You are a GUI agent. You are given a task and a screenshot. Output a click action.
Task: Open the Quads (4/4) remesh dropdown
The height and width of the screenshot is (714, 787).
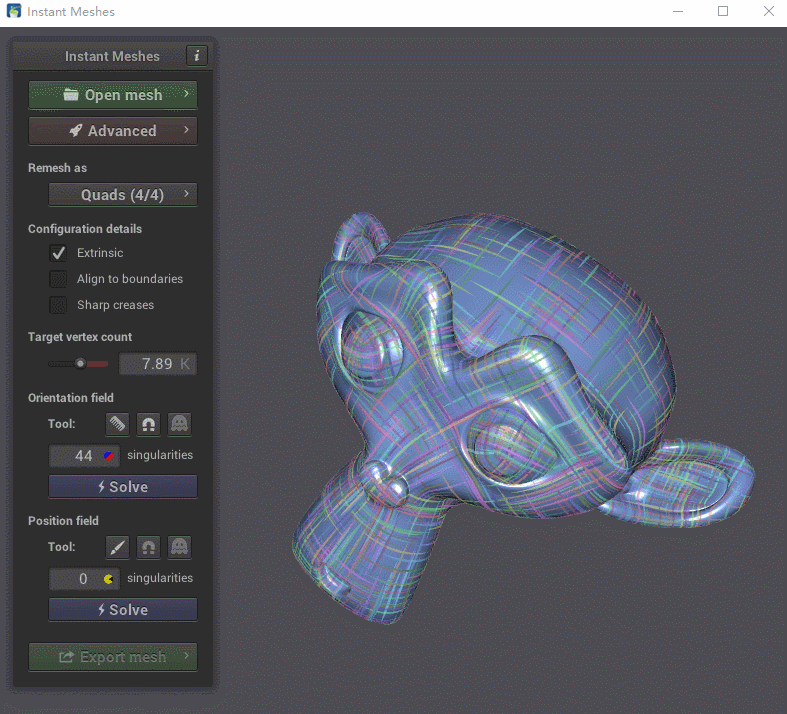point(123,195)
